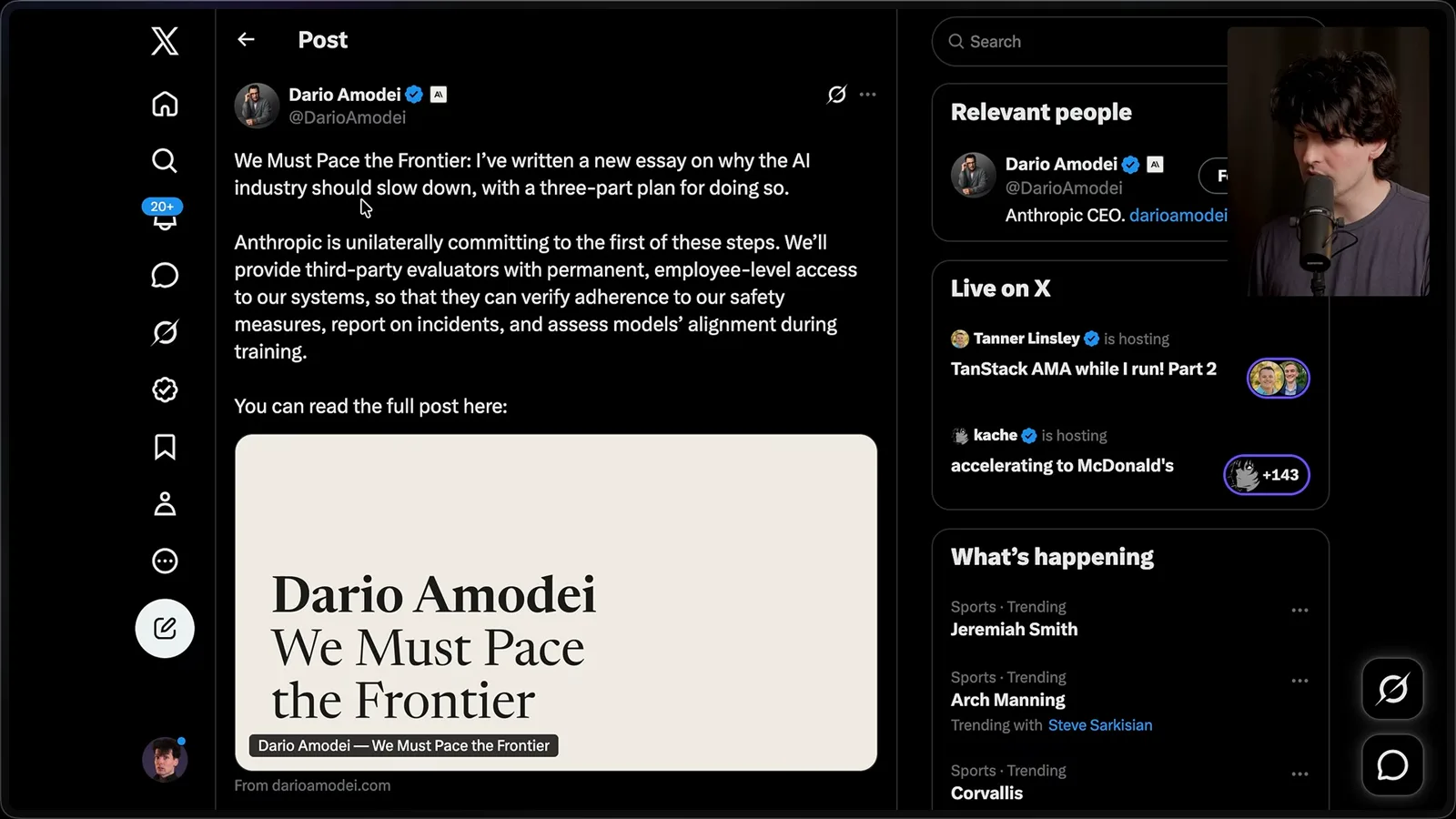Image resolution: width=1456 pixels, height=819 pixels.
Task: Open Explore via magnifier sidebar icon
Action: pos(165,161)
